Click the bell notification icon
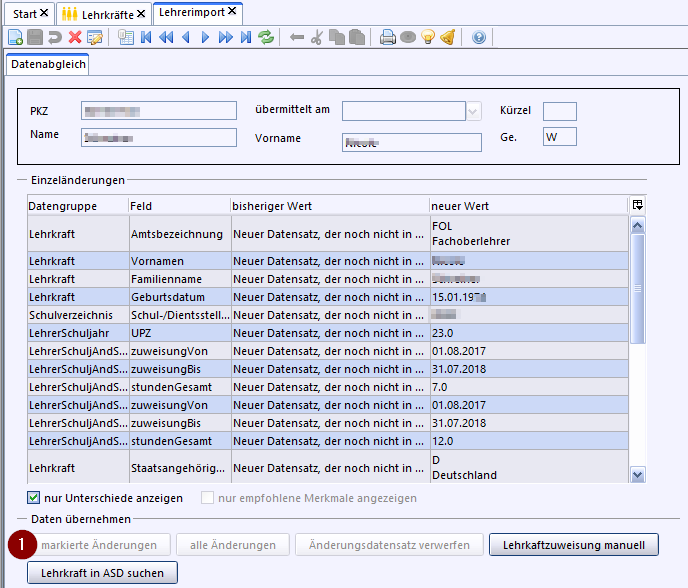The image size is (688, 588). coord(448,37)
